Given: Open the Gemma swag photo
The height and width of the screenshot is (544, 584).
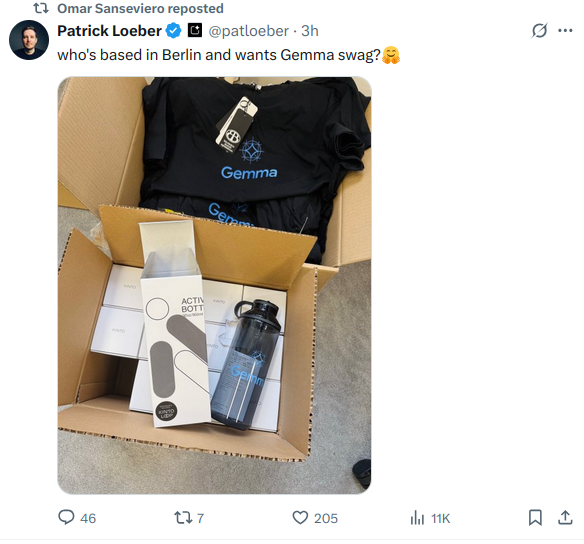Looking at the screenshot, I should (x=215, y=285).
